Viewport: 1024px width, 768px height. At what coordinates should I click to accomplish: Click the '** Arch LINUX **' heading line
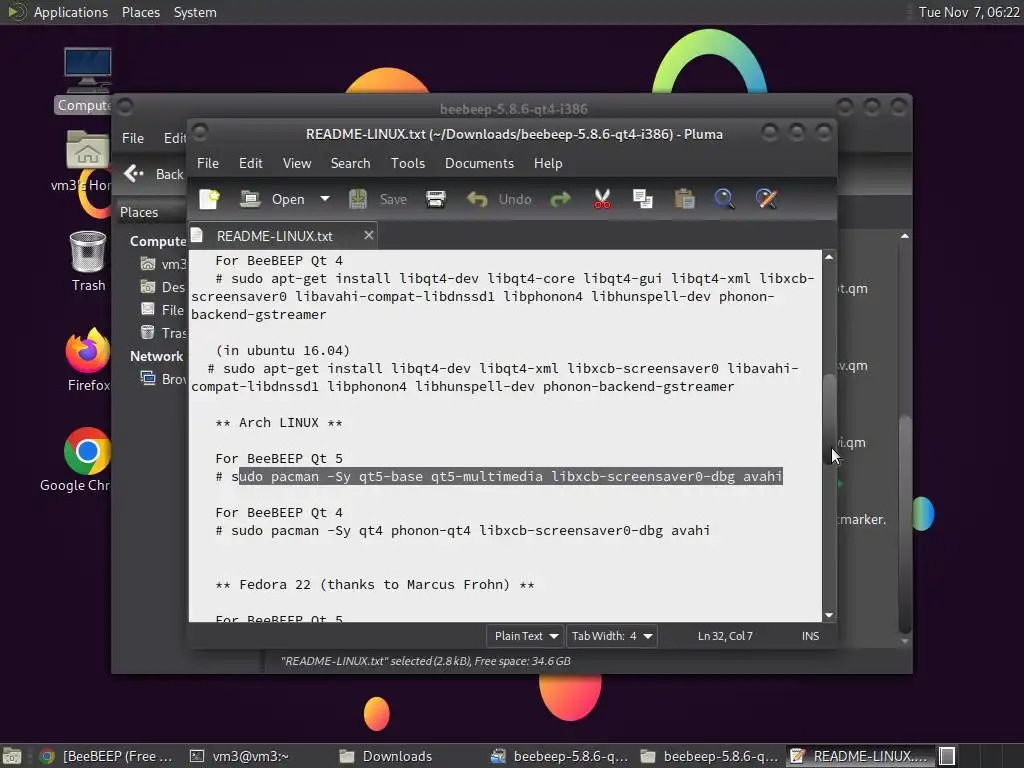(x=279, y=423)
